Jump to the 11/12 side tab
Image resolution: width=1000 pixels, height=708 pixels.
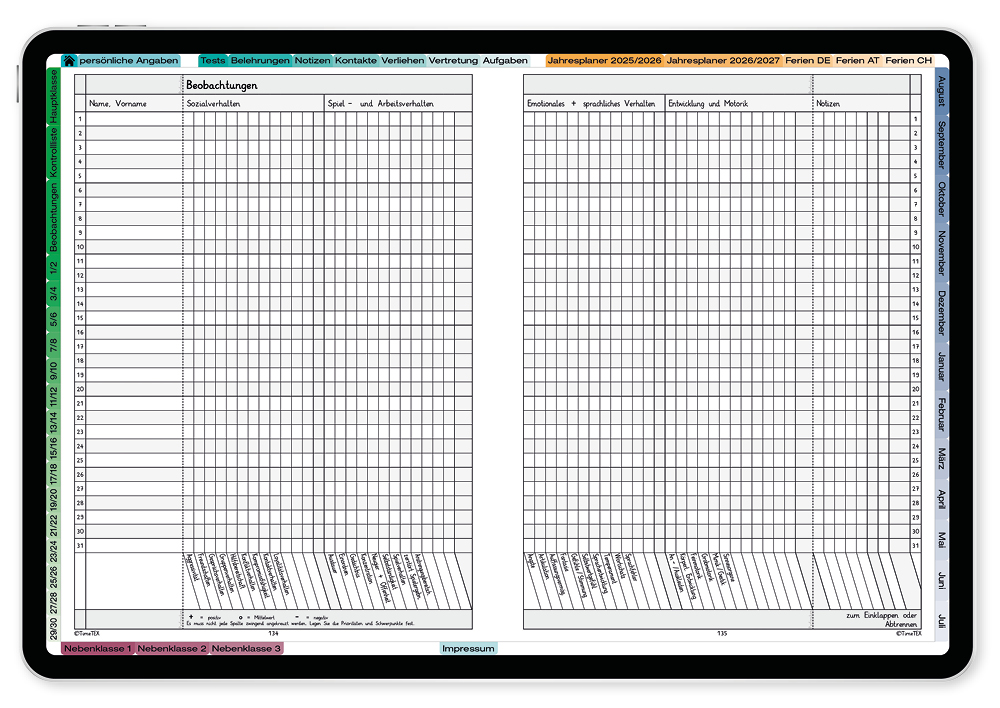tap(54, 397)
